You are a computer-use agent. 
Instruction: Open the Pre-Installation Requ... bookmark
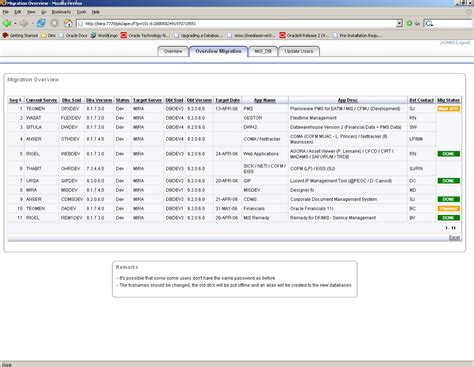[x=357, y=35]
